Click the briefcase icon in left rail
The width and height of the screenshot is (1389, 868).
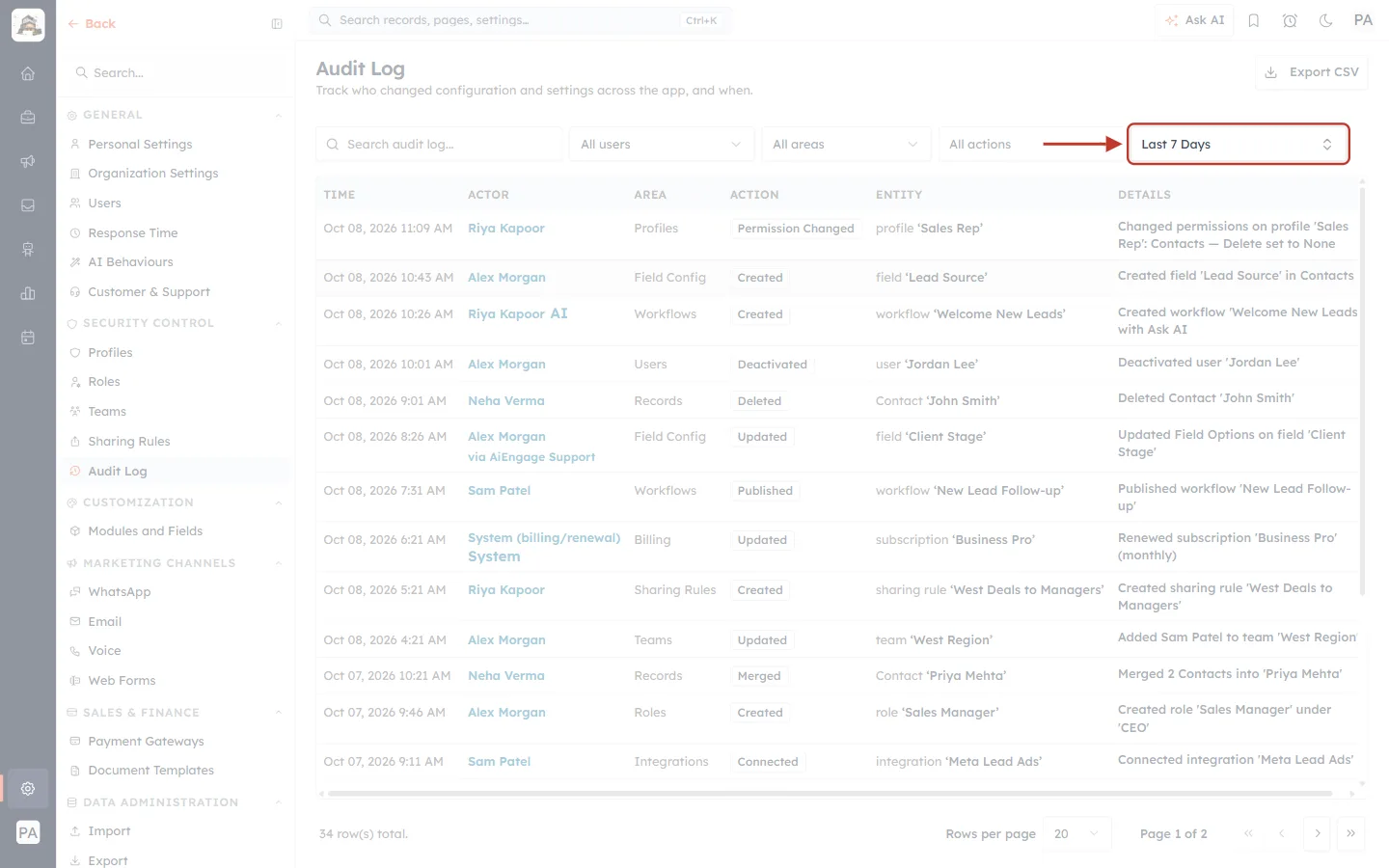point(28,117)
